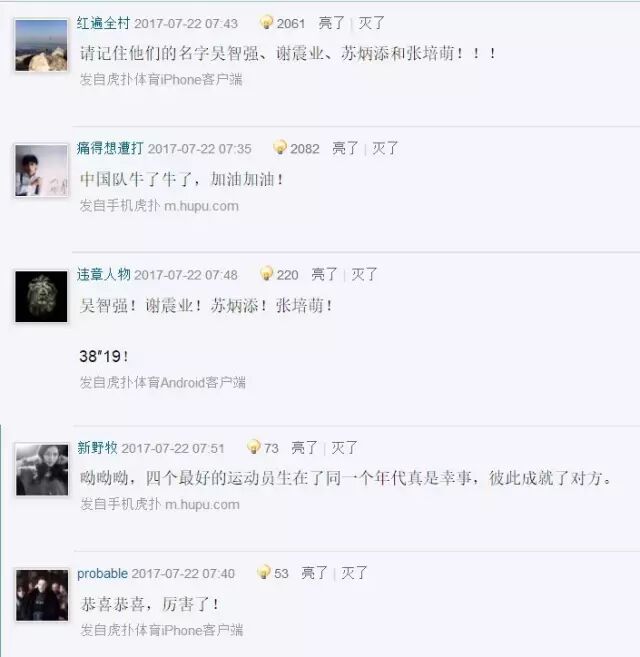Open 新野牧's avatar thumbnail
640x657 pixels.
point(42,470)
